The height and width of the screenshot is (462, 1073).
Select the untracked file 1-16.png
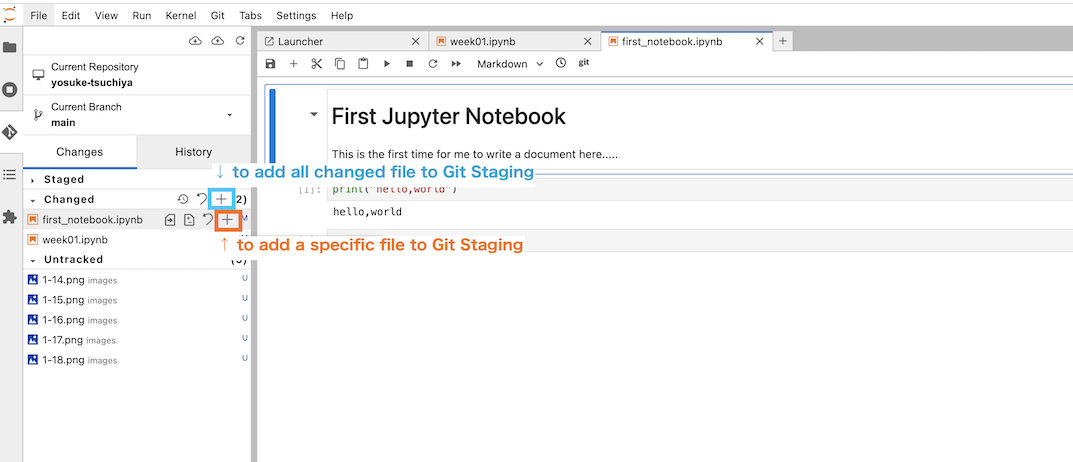tap(62, 320)
